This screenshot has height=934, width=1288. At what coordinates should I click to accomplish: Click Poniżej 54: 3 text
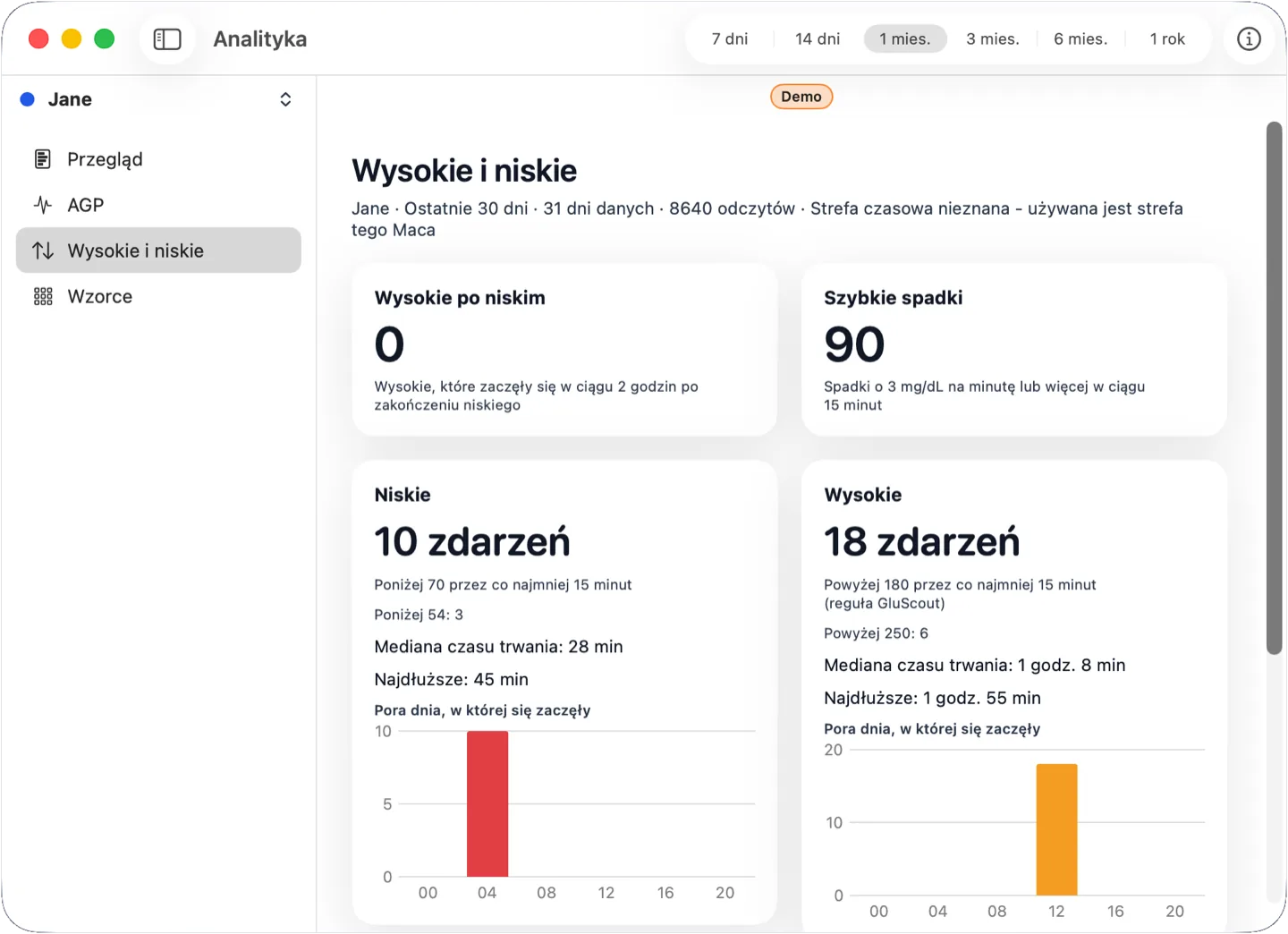419,615
